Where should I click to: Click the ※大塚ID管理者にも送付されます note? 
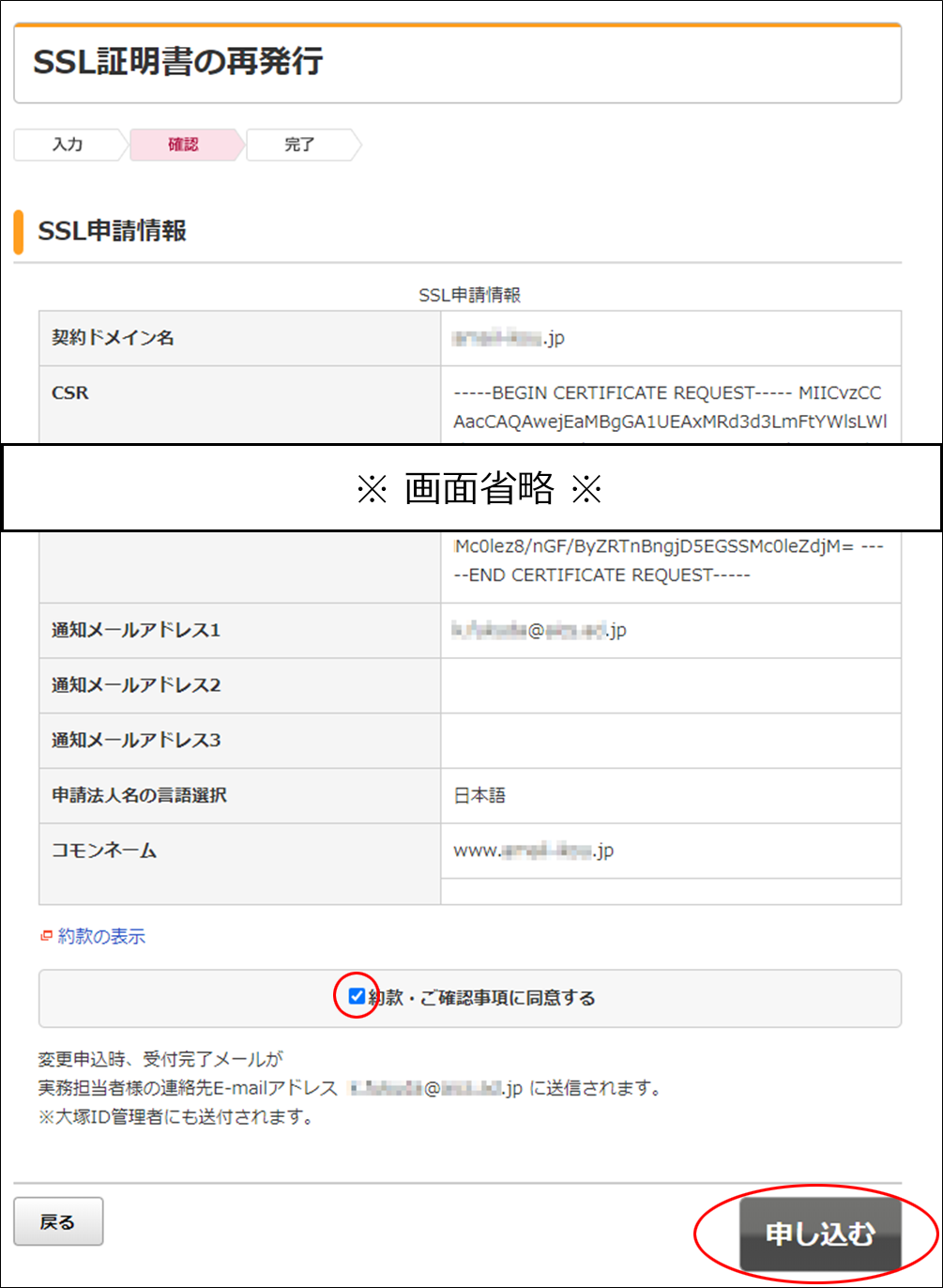175,1117
